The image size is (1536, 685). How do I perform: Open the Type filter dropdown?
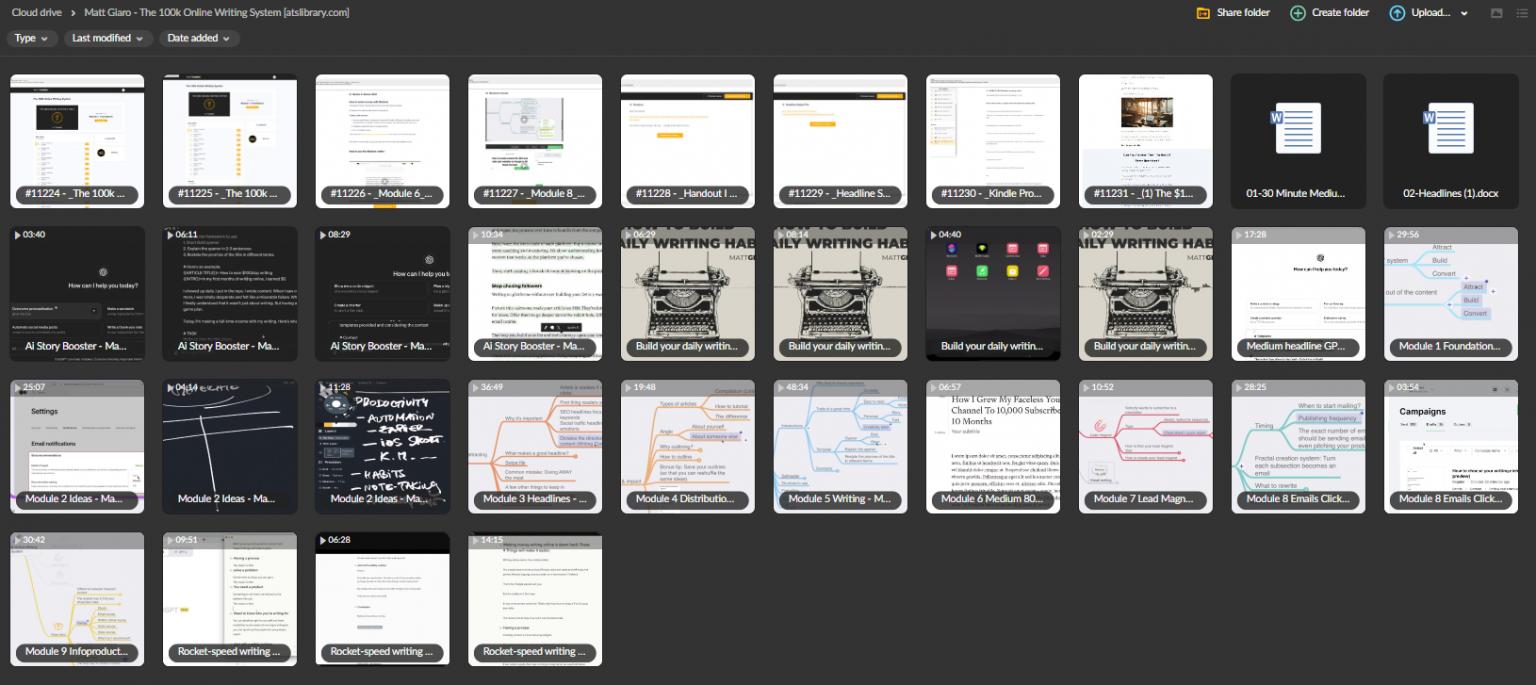(x=31, y=38)
